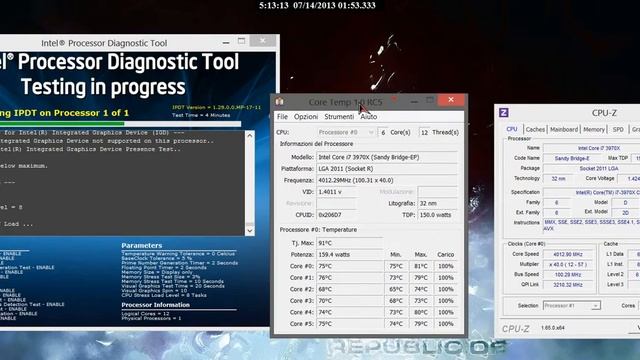Click Core #4 max temperature 80°C
The width and height of the screenshot is (640, 360).
(x=421, y=312)
